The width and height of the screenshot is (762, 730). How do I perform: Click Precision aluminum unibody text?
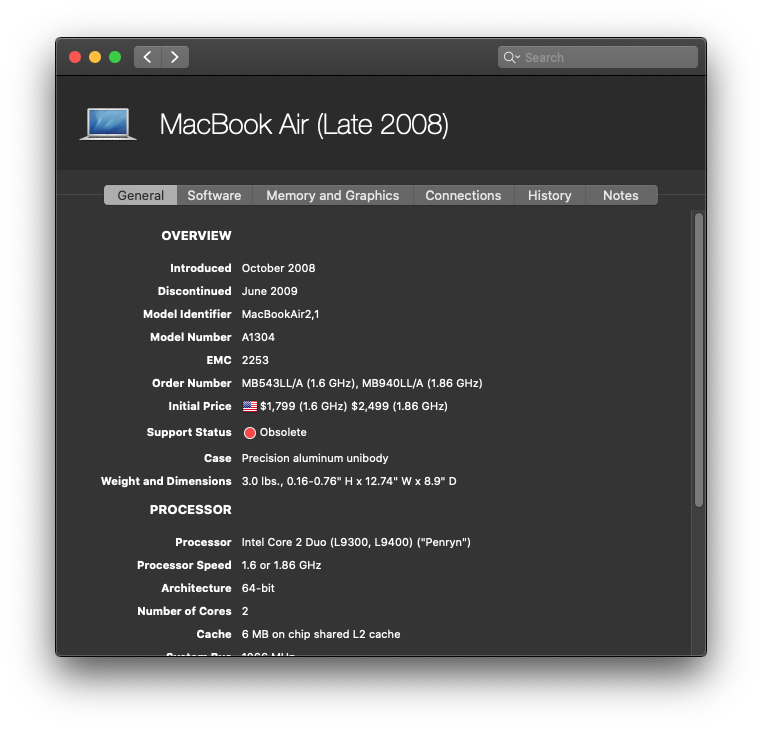pyautogui.click(x=315, y=458)
